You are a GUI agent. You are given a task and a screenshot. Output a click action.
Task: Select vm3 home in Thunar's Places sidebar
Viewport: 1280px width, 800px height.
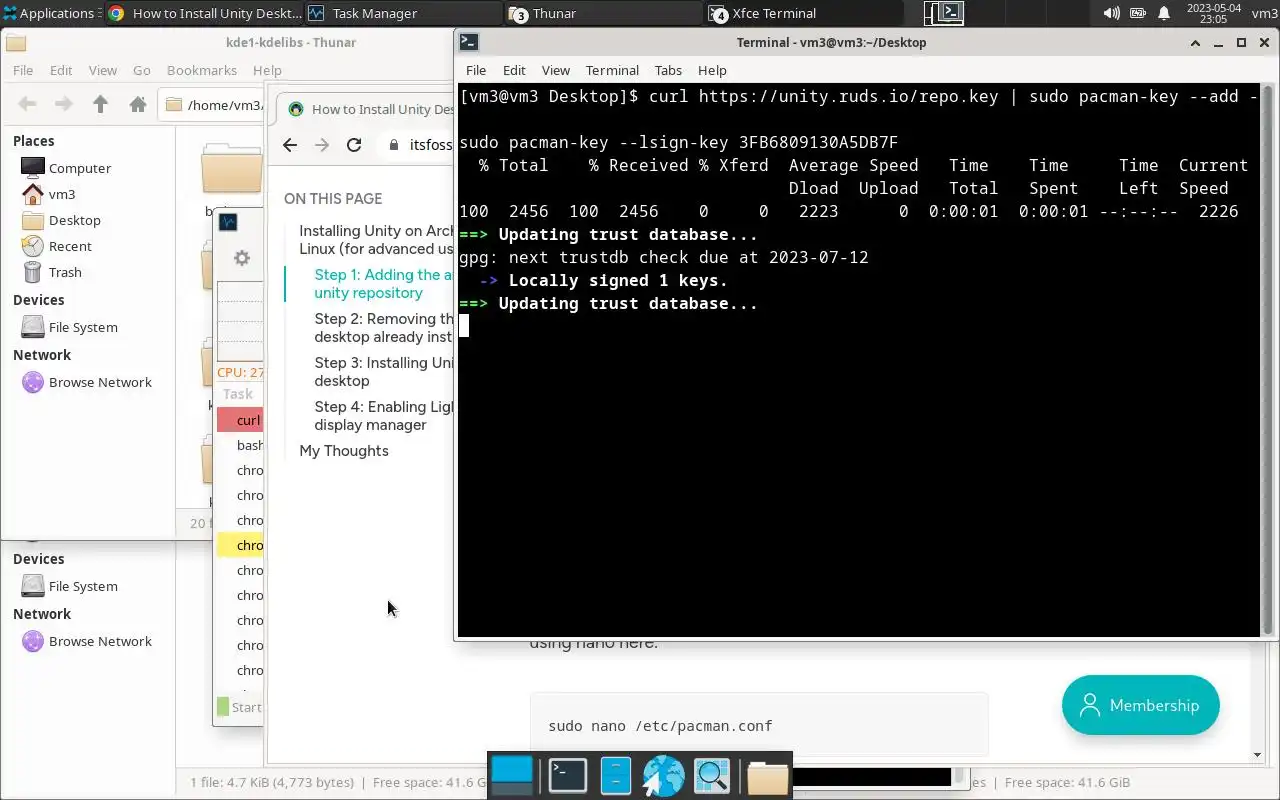(88, 194)
